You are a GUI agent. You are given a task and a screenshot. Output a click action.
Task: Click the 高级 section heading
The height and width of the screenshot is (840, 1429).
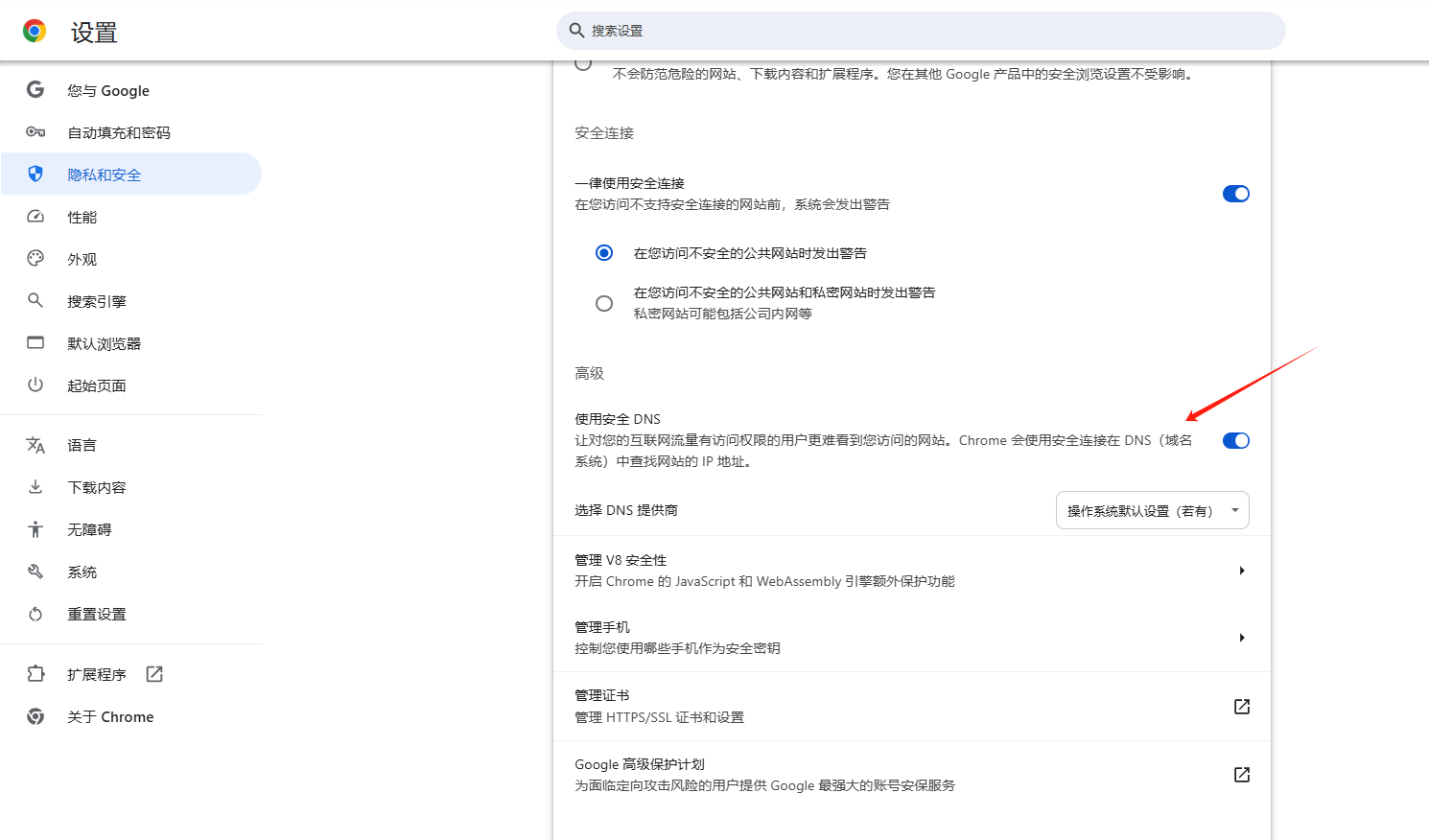coord(590,373)
